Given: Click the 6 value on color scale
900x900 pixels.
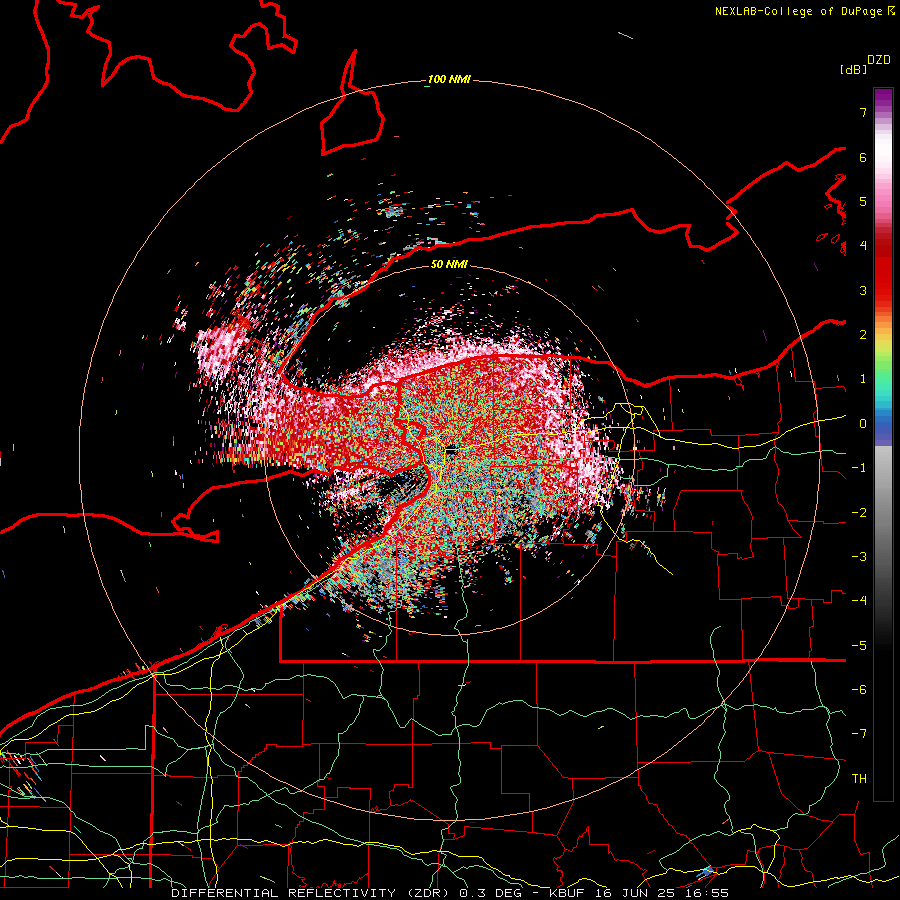Looking at the screenshot, I should (863, 157).
